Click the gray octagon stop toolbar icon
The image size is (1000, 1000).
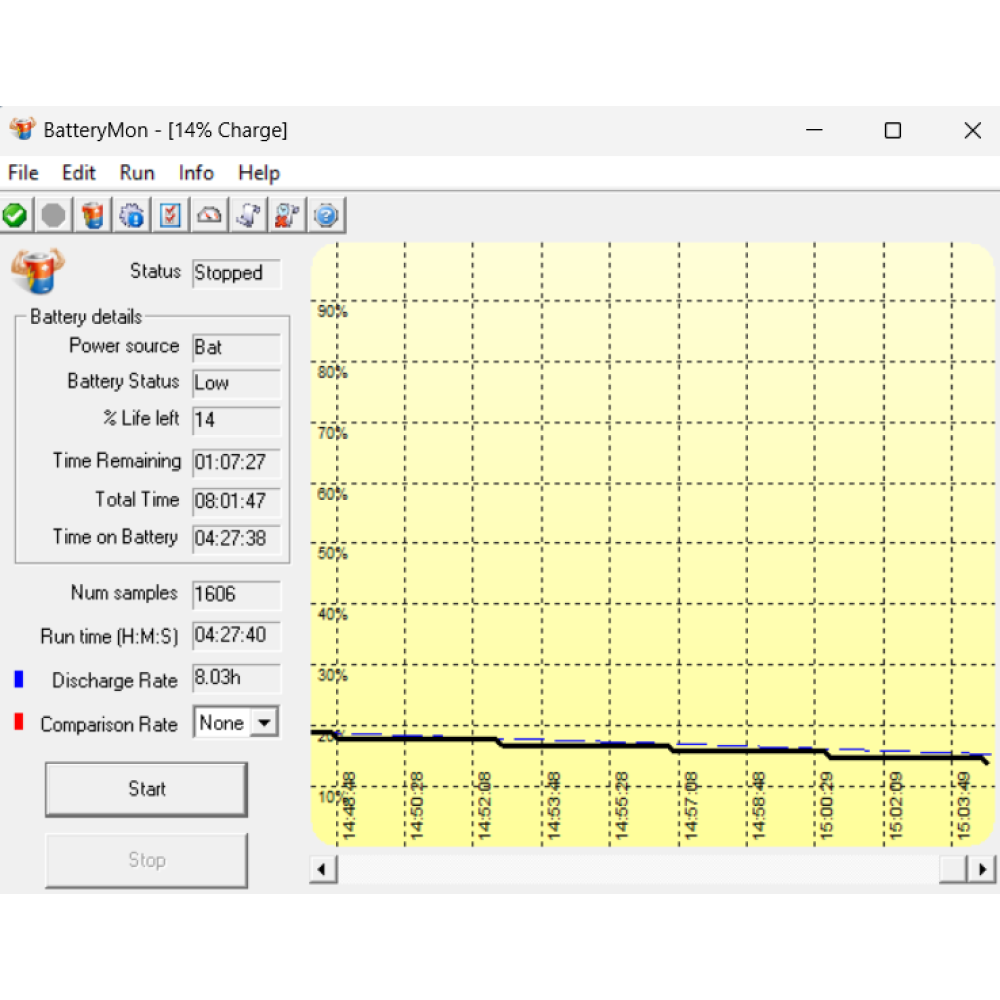(54, 215)
